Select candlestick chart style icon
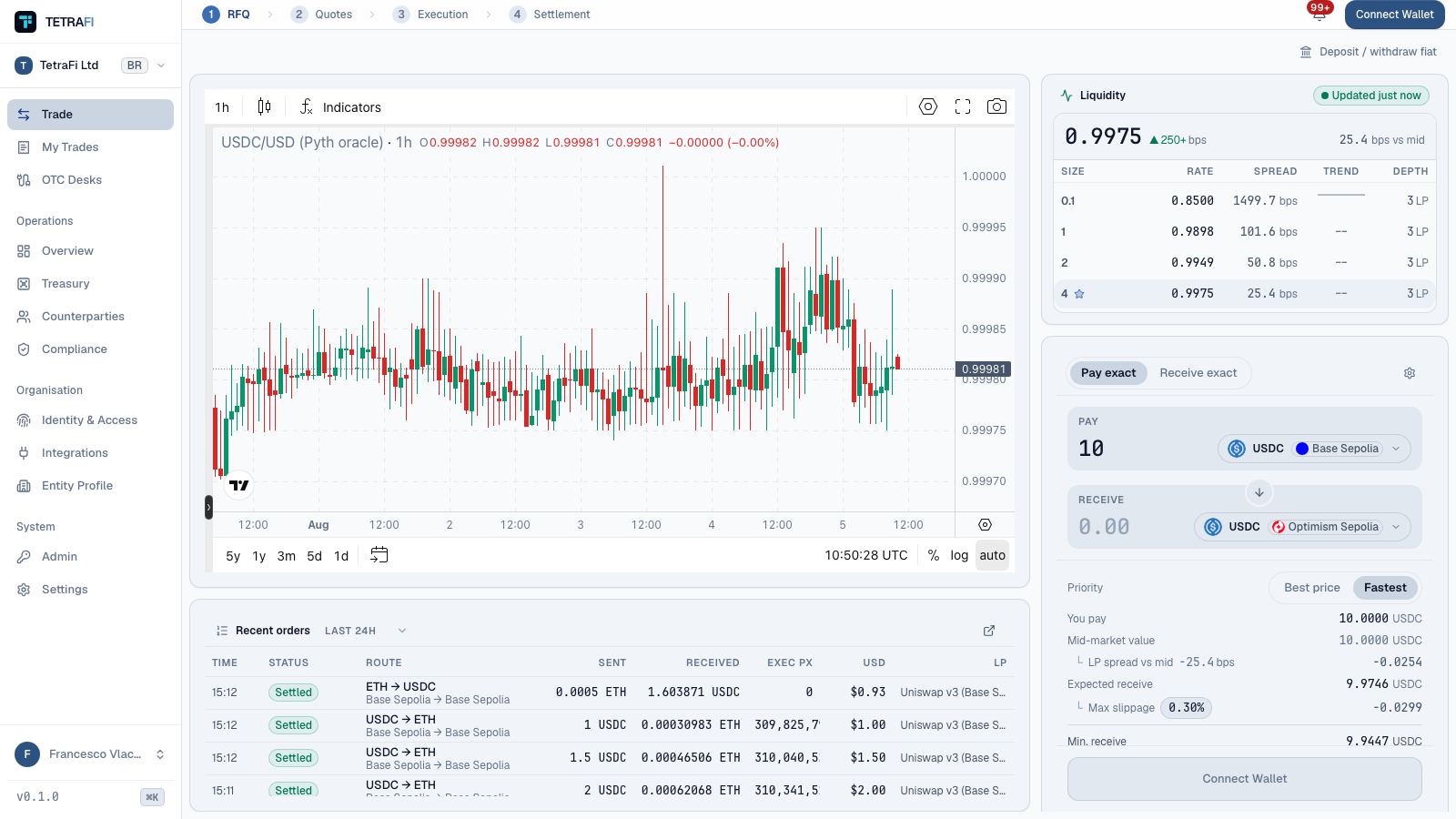This screenshot has height=819, width=1456. pyautogui.click(x=264, y=106)
